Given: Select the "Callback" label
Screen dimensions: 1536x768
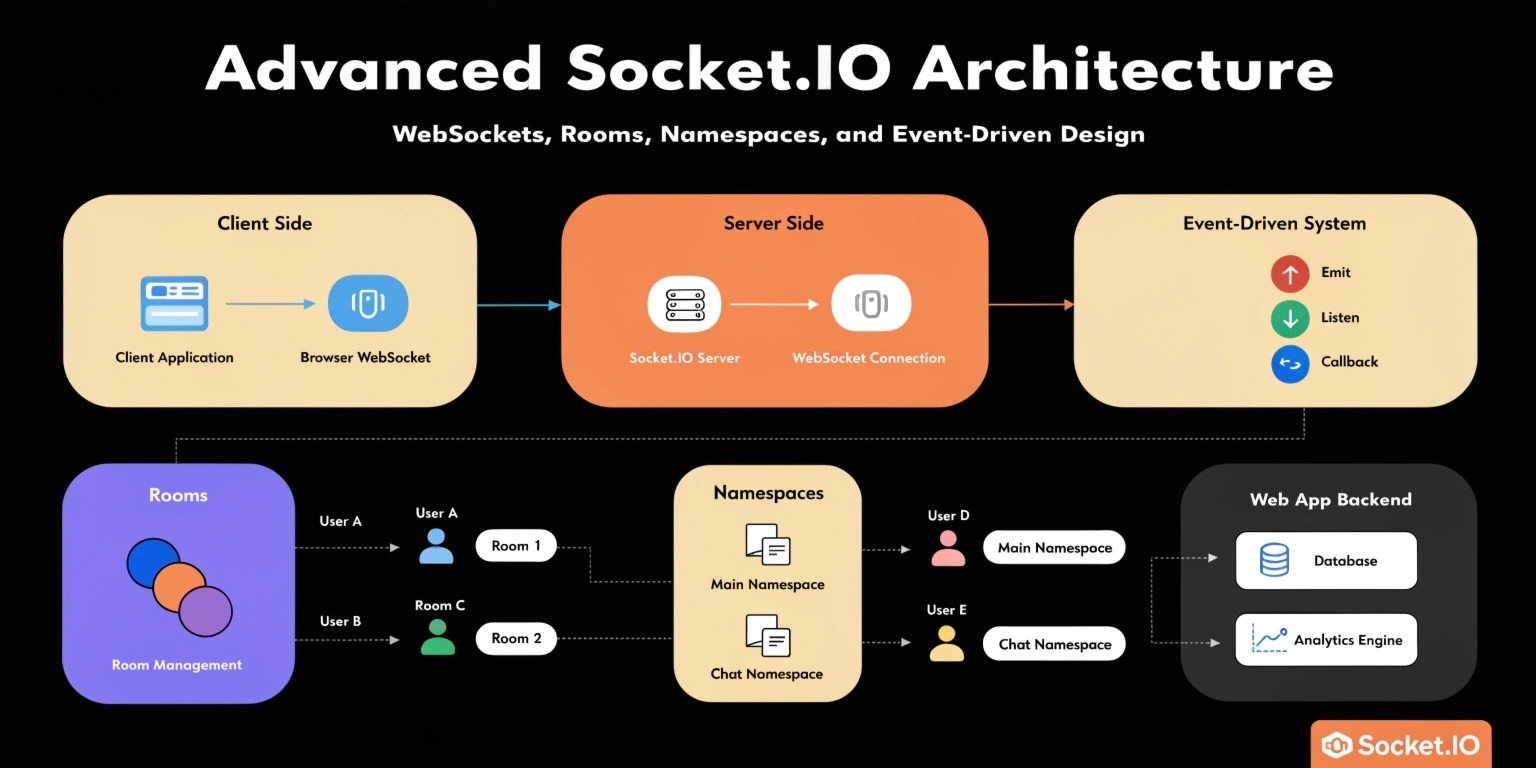Looking at the screenshot, I should coord(1350,362).
